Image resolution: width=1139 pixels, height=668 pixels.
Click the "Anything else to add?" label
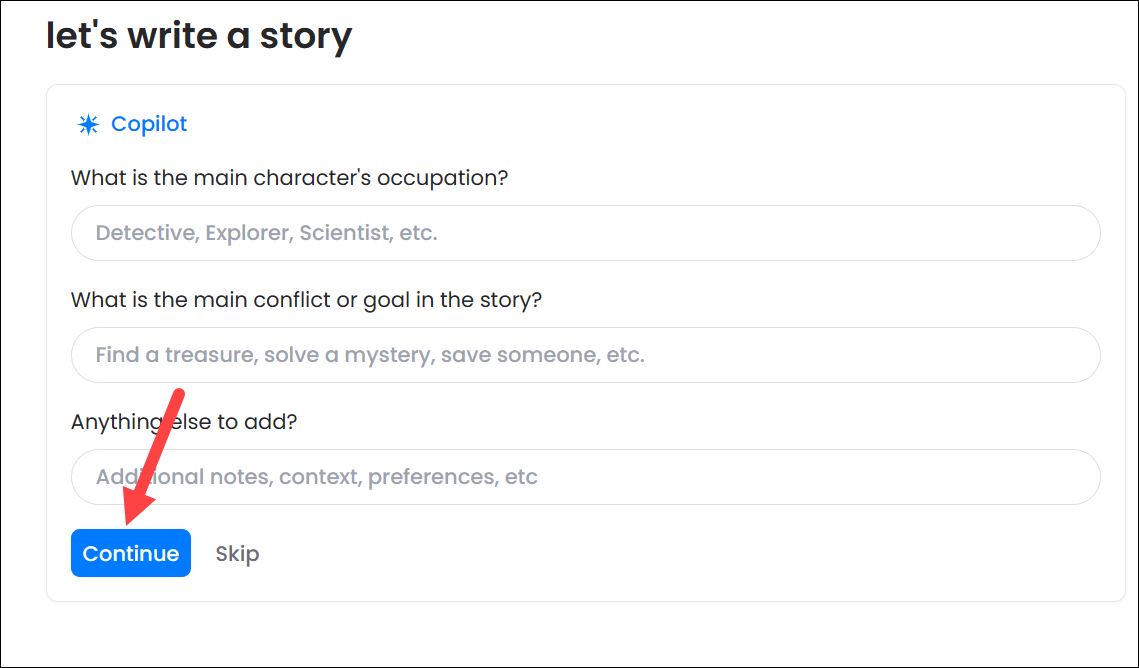(184, 422)
